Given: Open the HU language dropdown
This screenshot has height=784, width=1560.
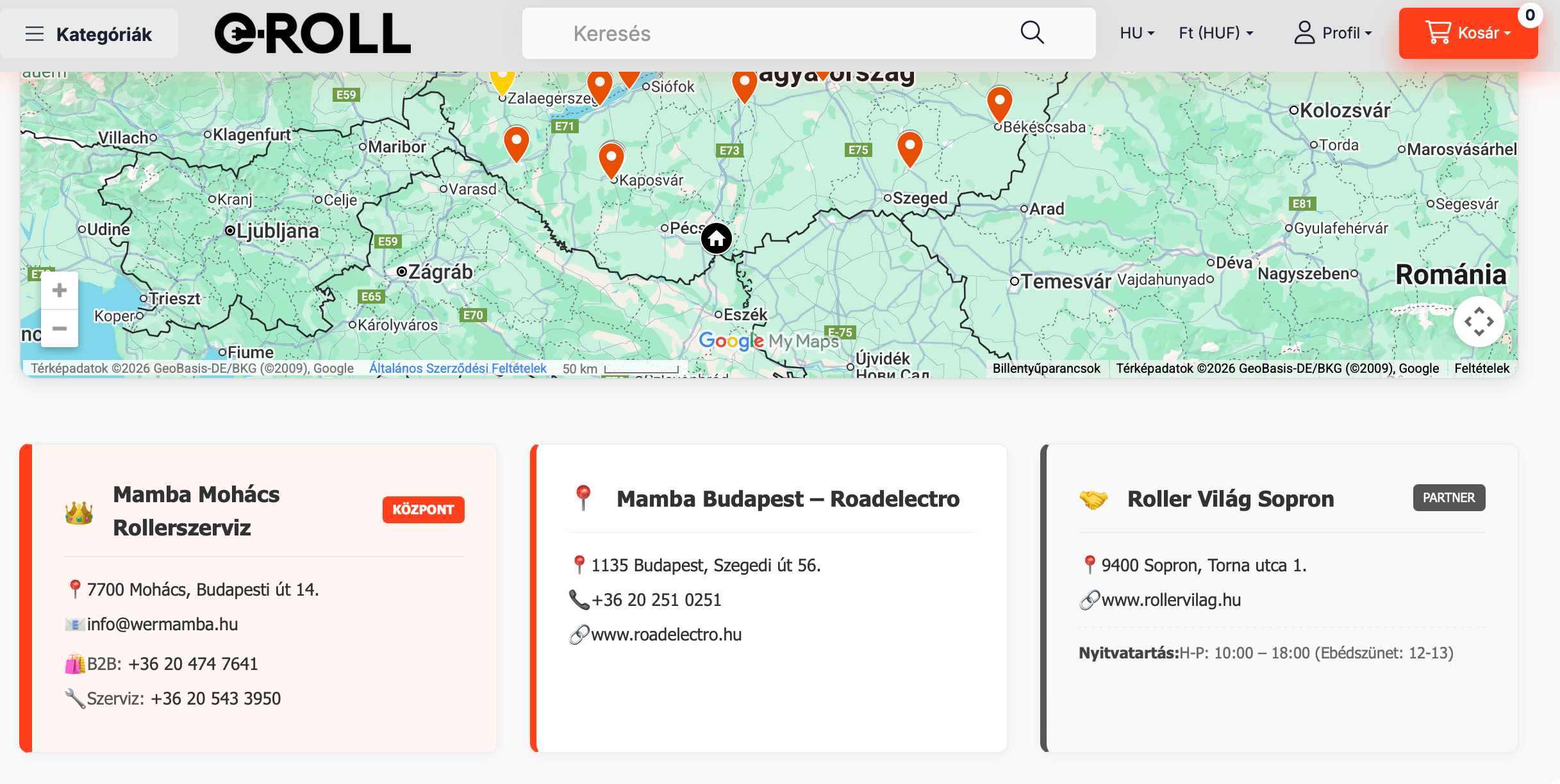Looking at the screenshot, I should 1136,33.
